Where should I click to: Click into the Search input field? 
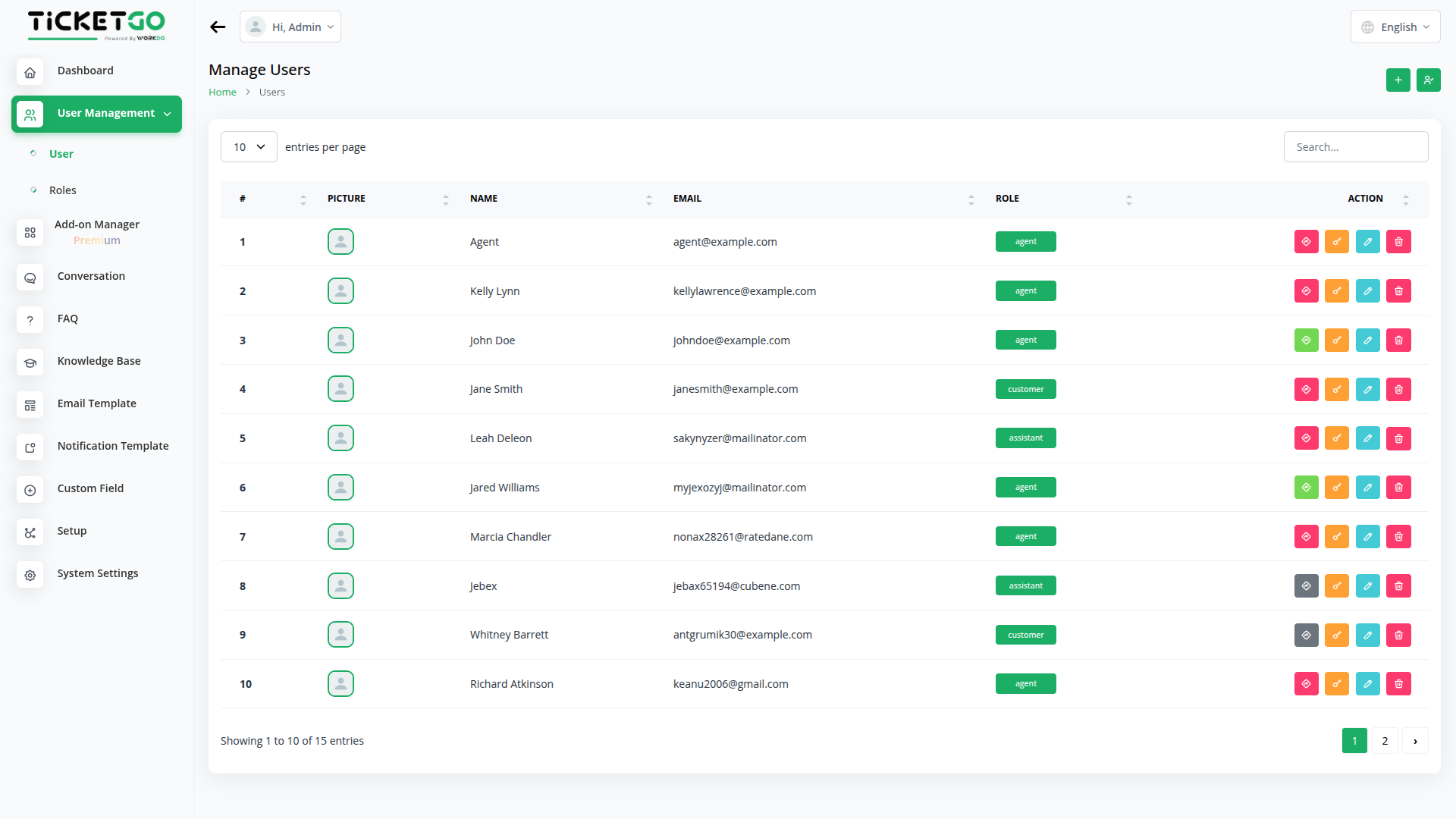pos(1355,147)
